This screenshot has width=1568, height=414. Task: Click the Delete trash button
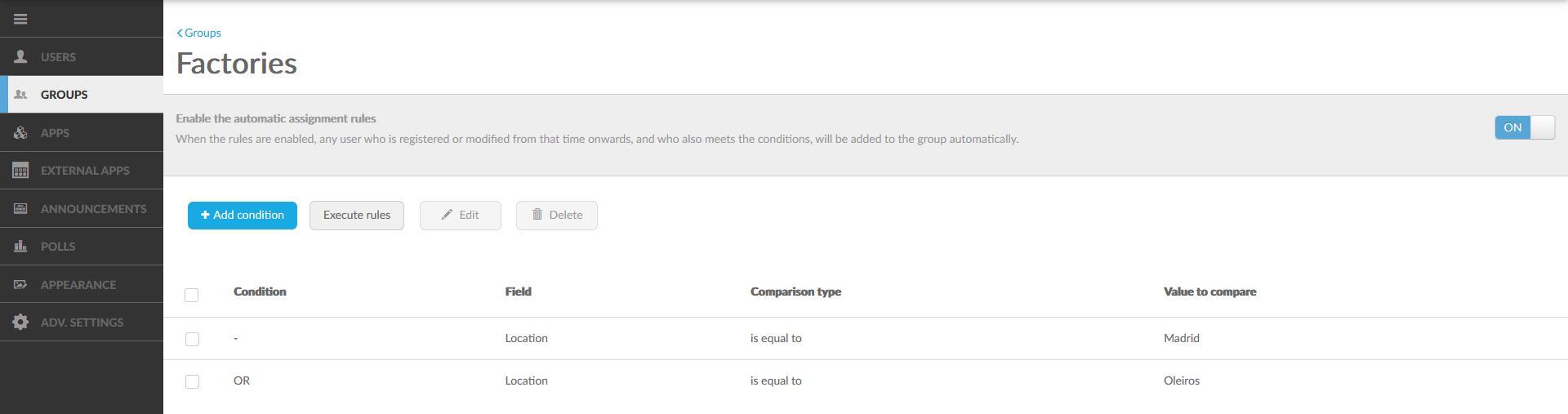[x=557, y=216]
